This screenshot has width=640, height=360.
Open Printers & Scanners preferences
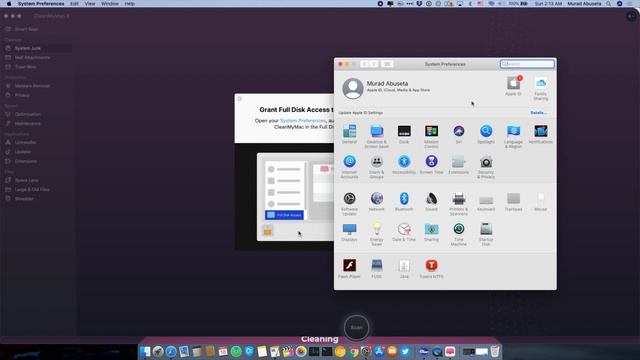pos(459,204)
